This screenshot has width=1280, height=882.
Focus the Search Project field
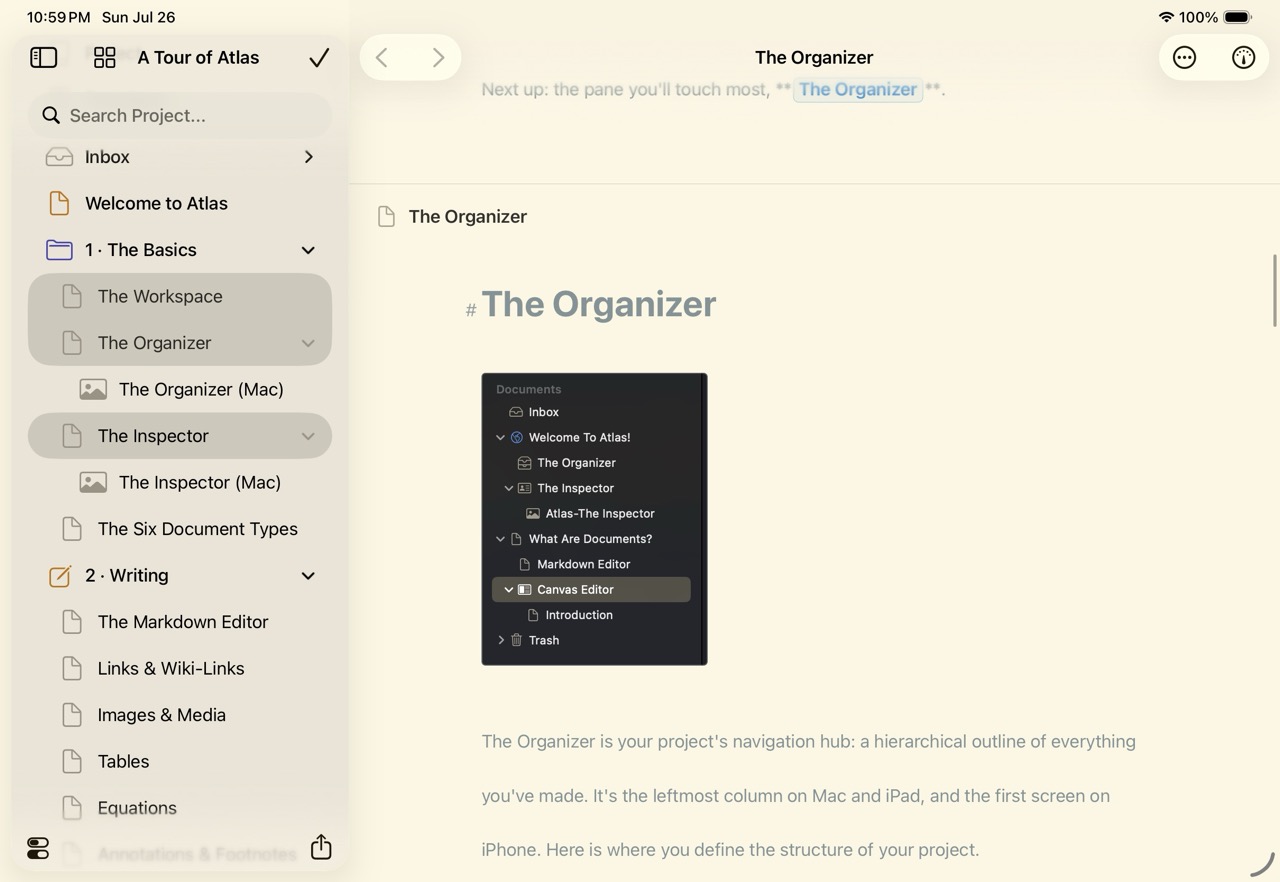pos(180,116)
